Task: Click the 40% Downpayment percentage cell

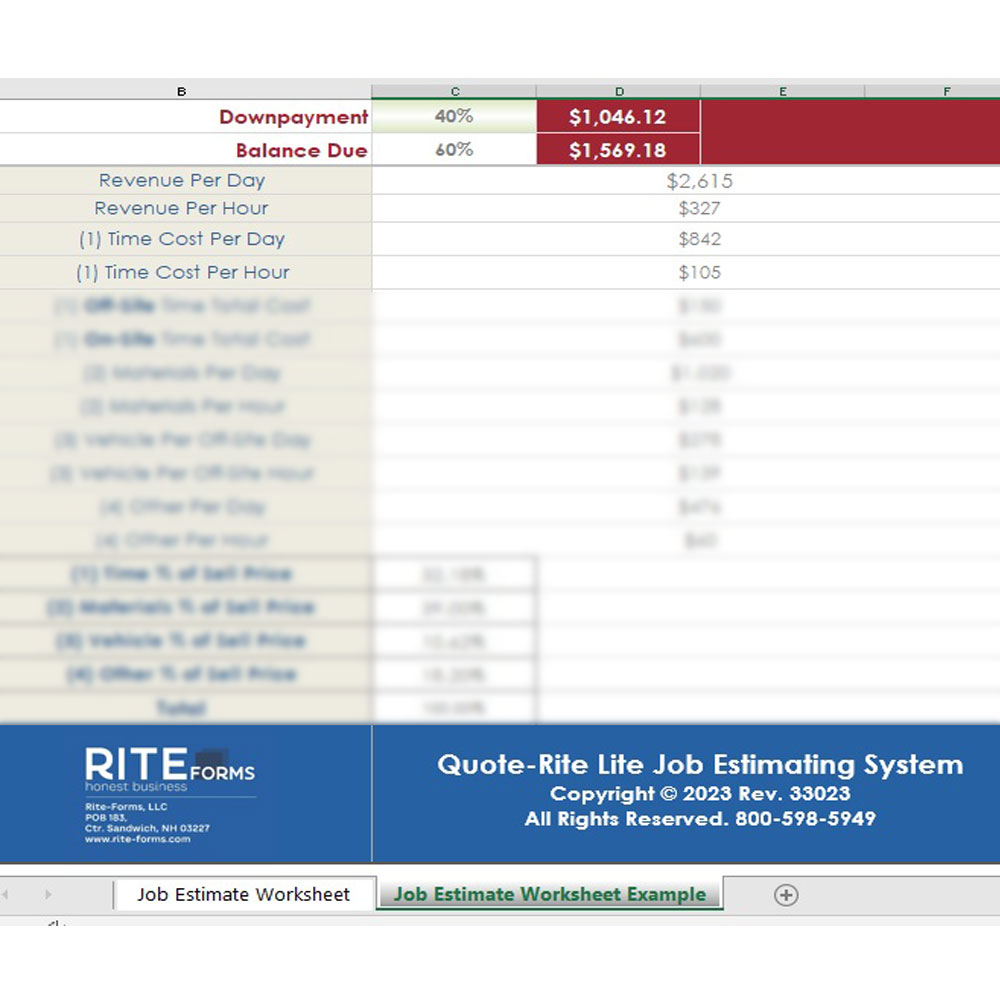Action: (x=454, y=116)
